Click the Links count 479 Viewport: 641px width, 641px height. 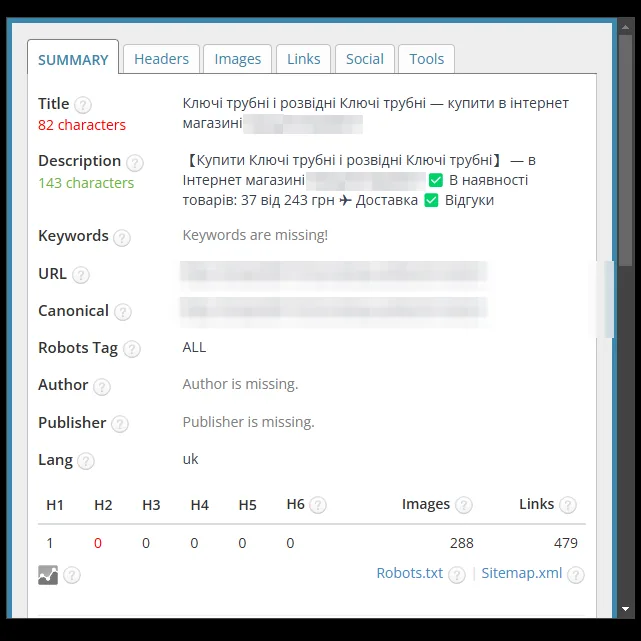(x=566, y=543)
